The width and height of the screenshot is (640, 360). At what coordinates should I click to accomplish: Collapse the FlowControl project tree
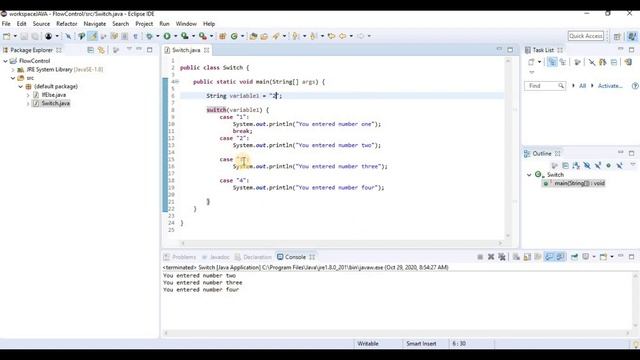click(6, 61)
